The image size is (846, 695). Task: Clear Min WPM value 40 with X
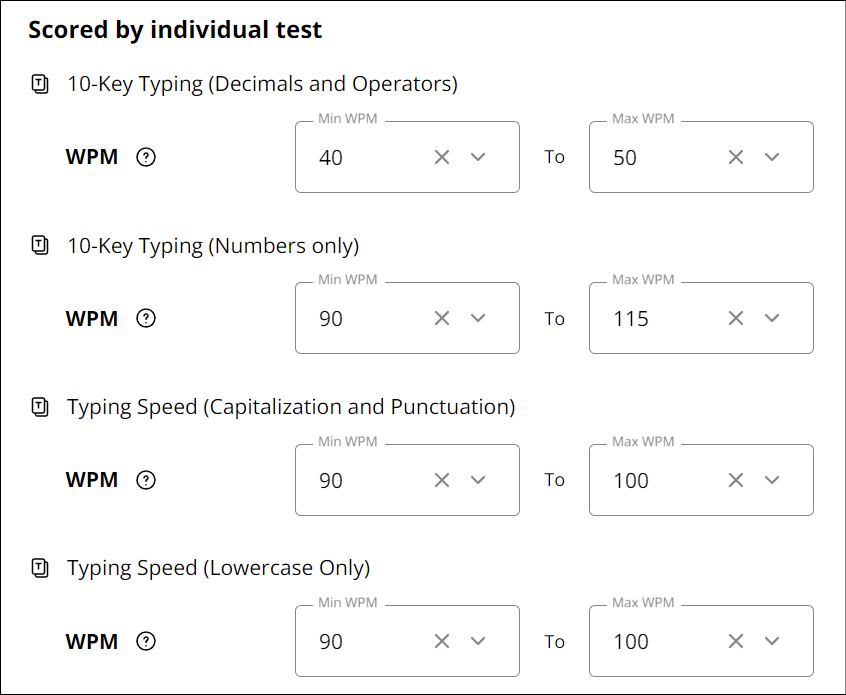tap(442, 157)
